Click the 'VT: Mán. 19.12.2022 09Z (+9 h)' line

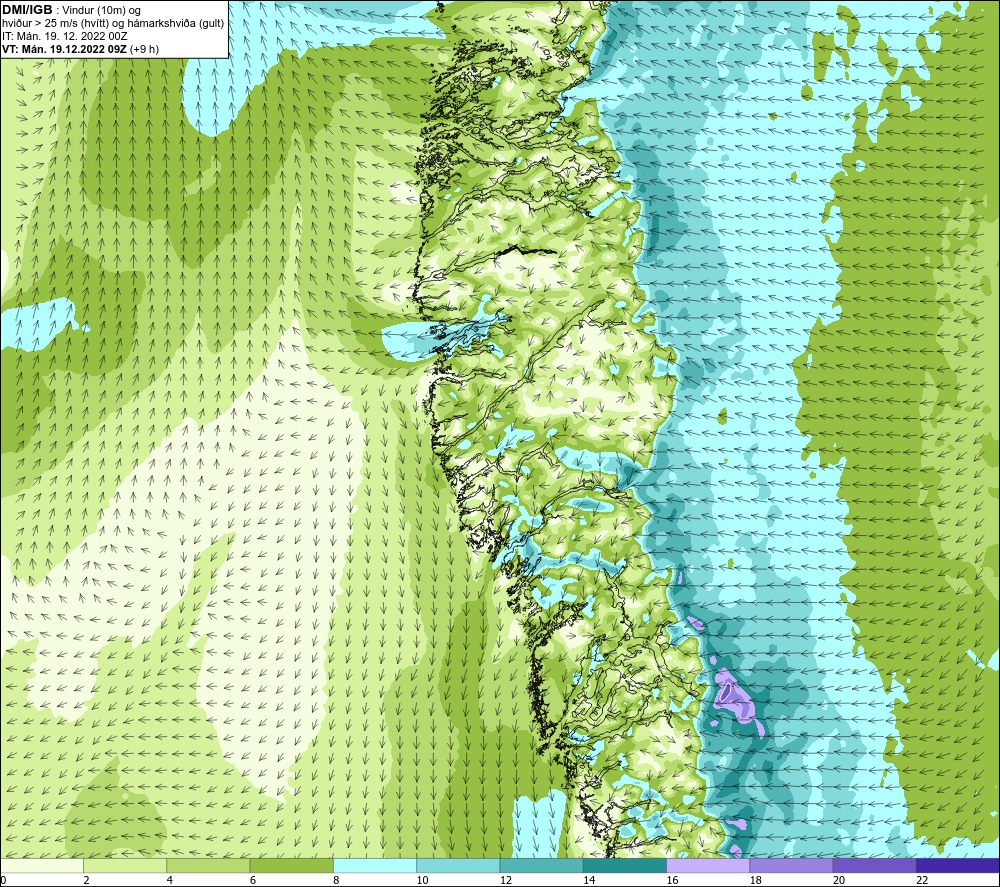click(80, 49)
